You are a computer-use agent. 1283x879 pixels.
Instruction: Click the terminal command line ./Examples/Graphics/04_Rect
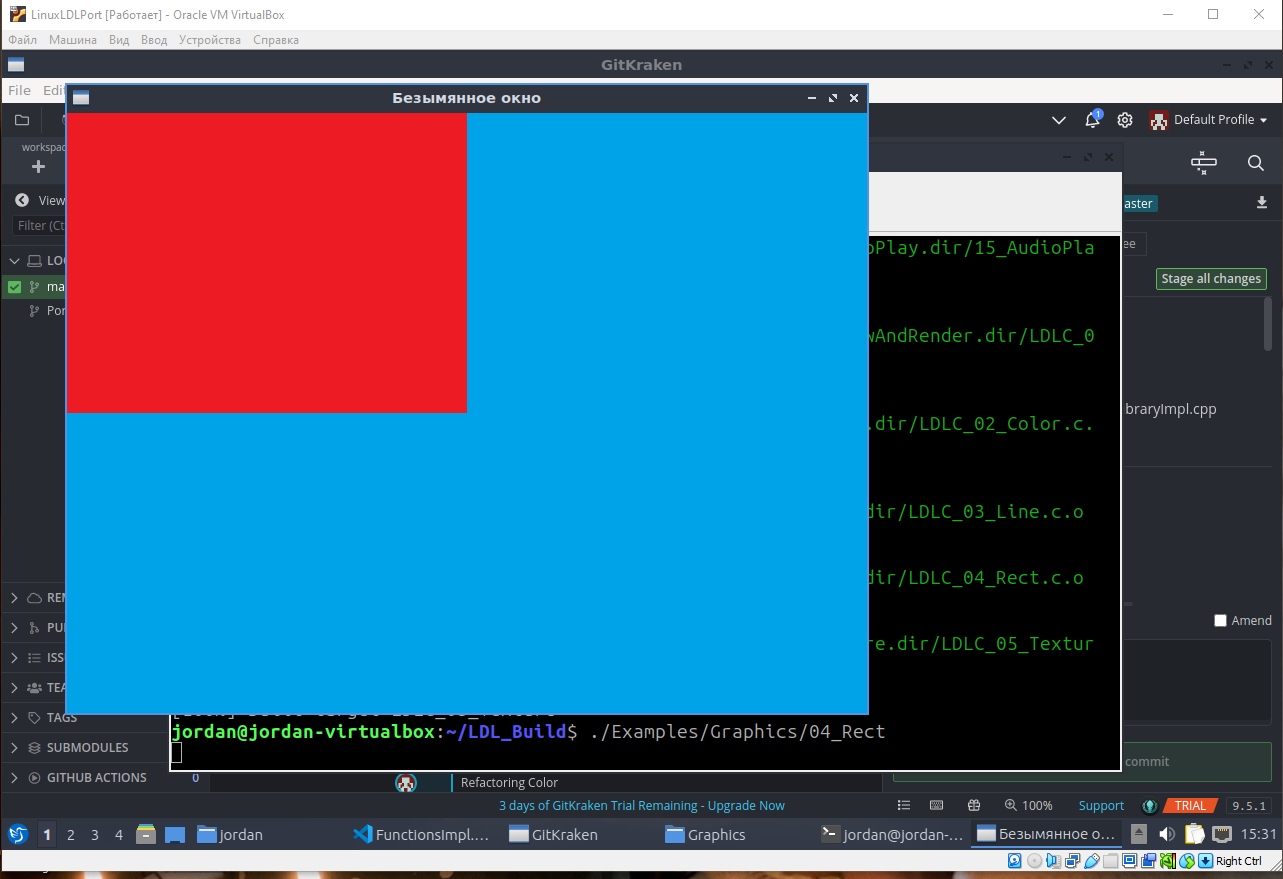[x=738, y=732]
